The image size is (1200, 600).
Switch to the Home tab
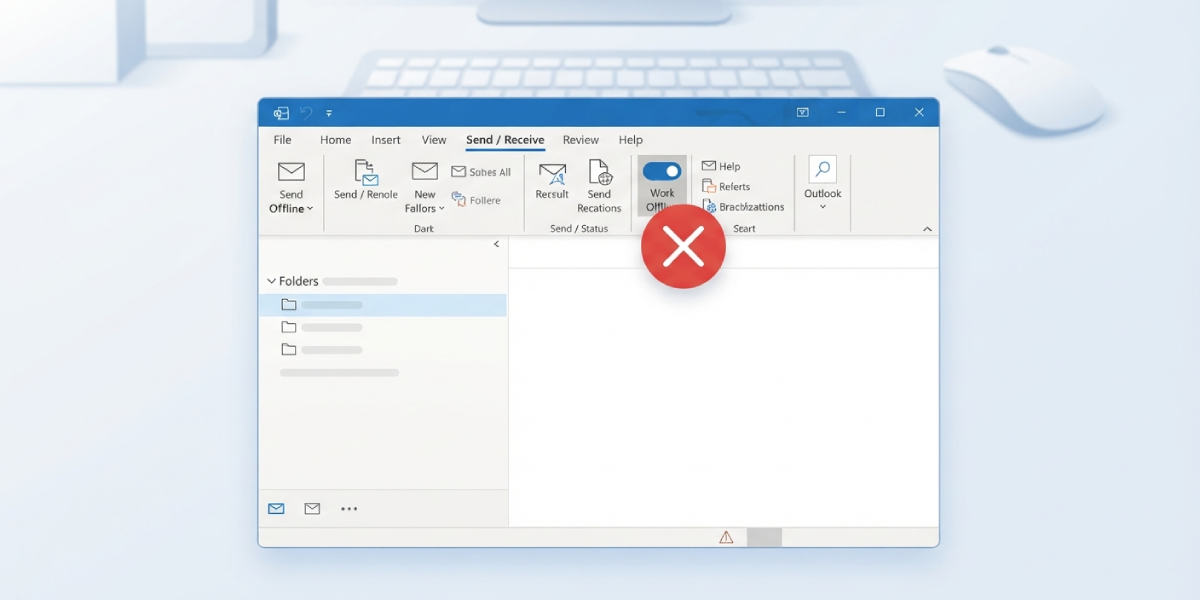click(x=335, y=140)
